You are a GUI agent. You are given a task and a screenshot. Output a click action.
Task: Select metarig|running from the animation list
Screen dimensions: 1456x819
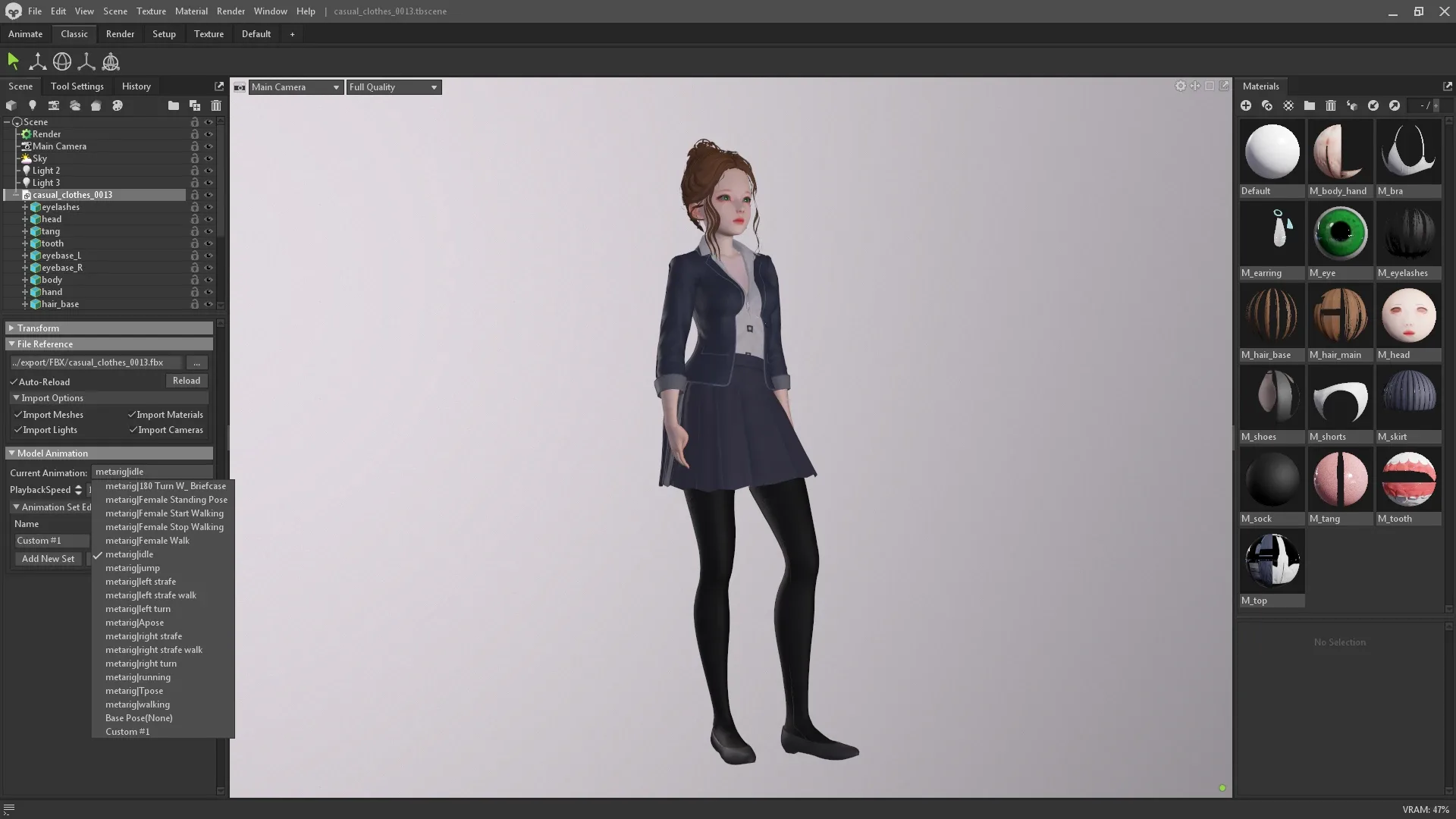pos(137,676)
